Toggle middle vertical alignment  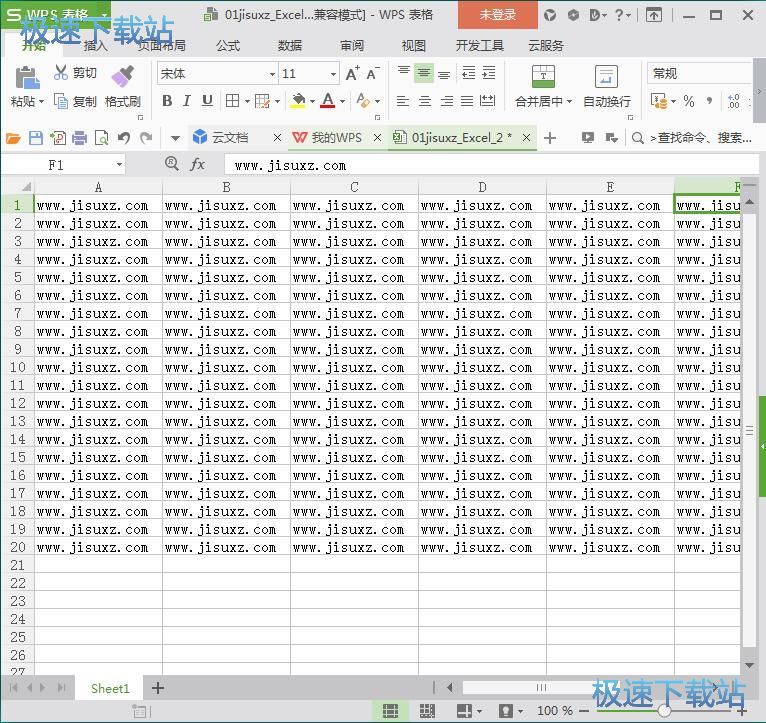point(424,73)
